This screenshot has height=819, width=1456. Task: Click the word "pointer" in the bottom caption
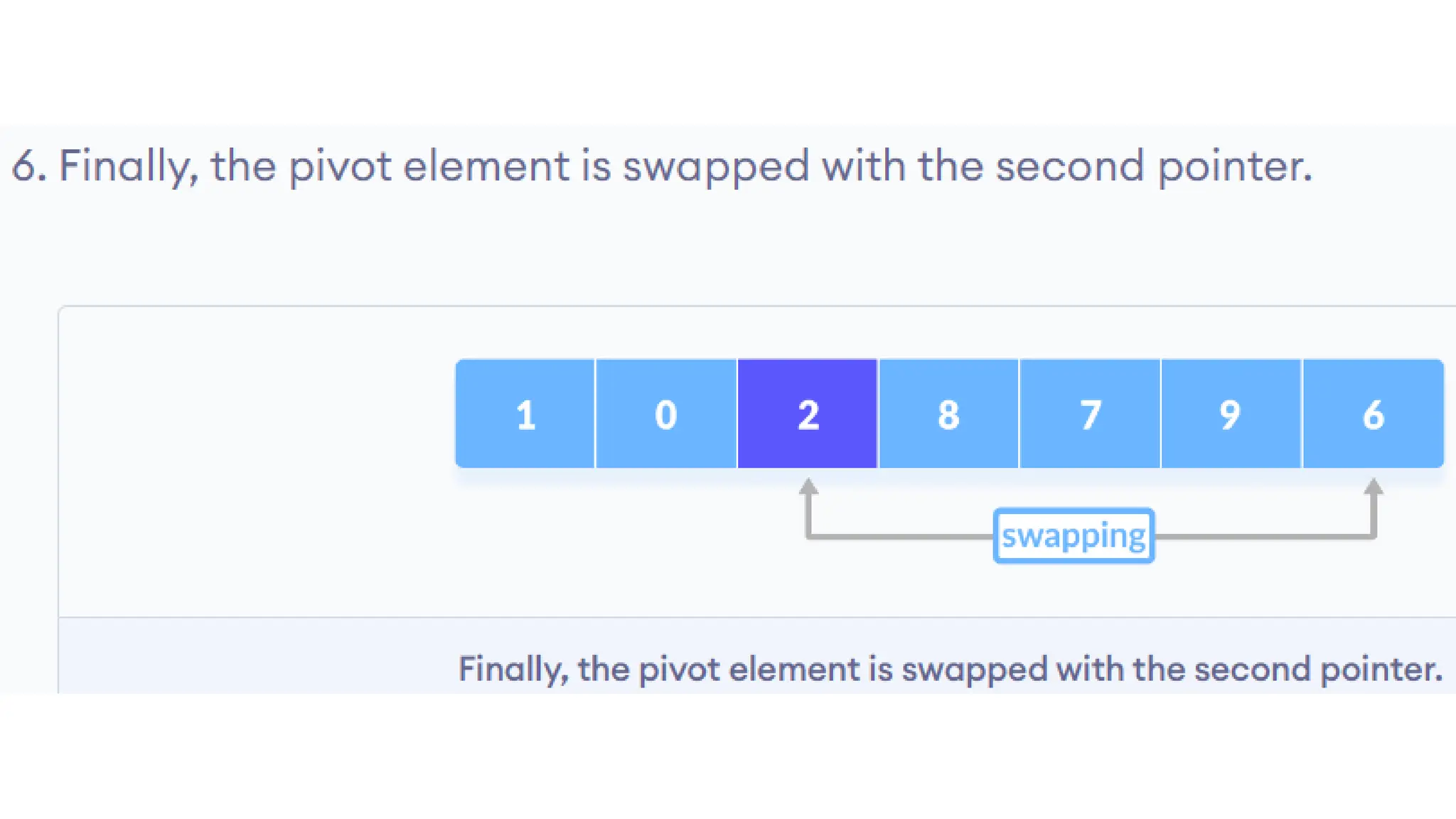click(x=1381, y=670)
